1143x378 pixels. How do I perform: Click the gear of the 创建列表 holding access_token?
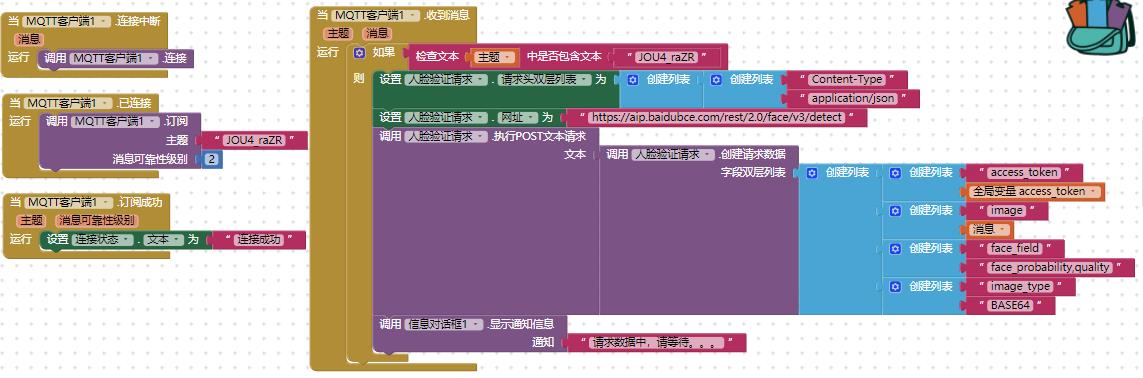(896, 173)
